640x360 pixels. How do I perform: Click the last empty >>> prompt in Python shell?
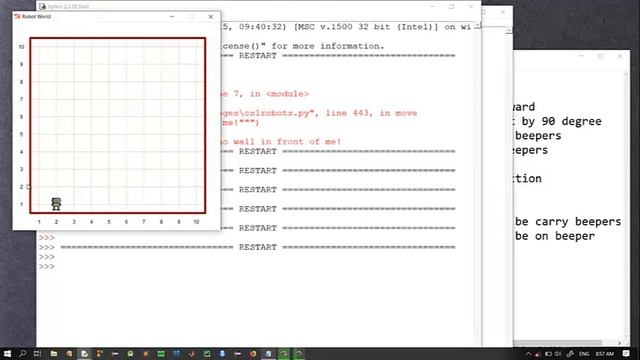pyautogui.click(x=47, y=267)
